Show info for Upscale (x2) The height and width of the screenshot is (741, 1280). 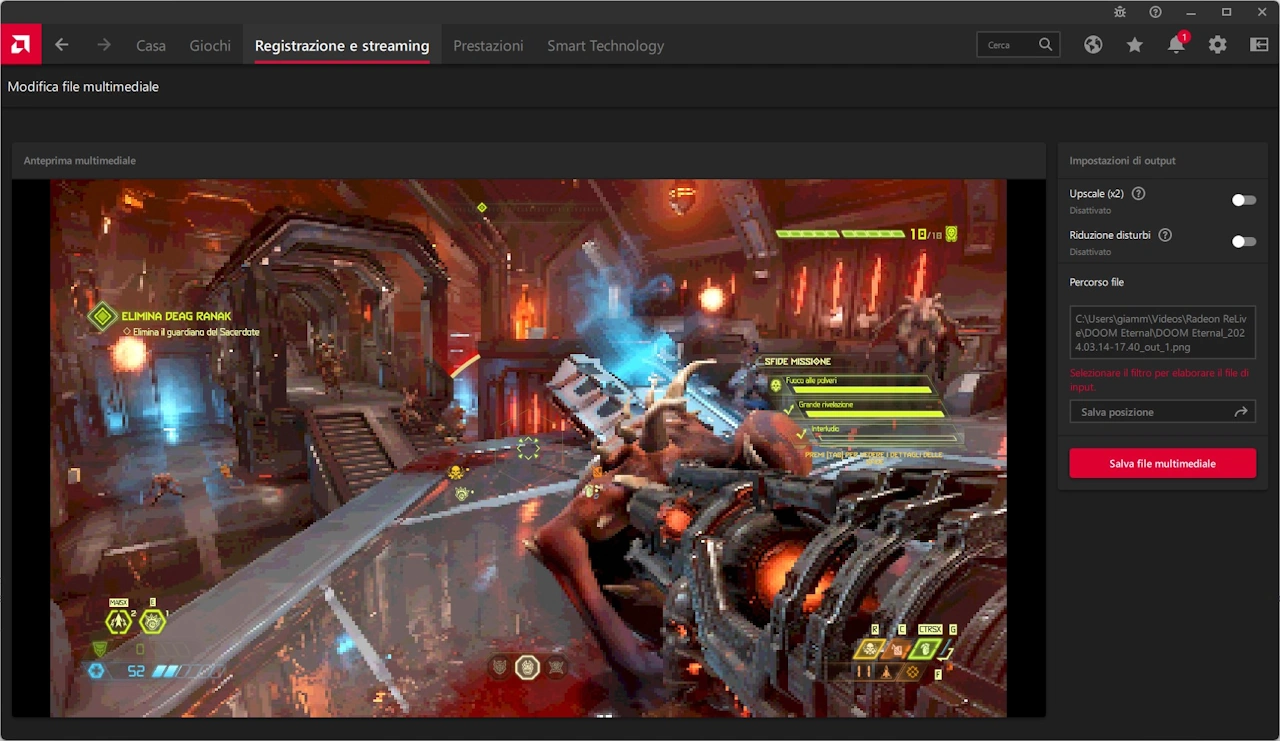(1138, 194)
